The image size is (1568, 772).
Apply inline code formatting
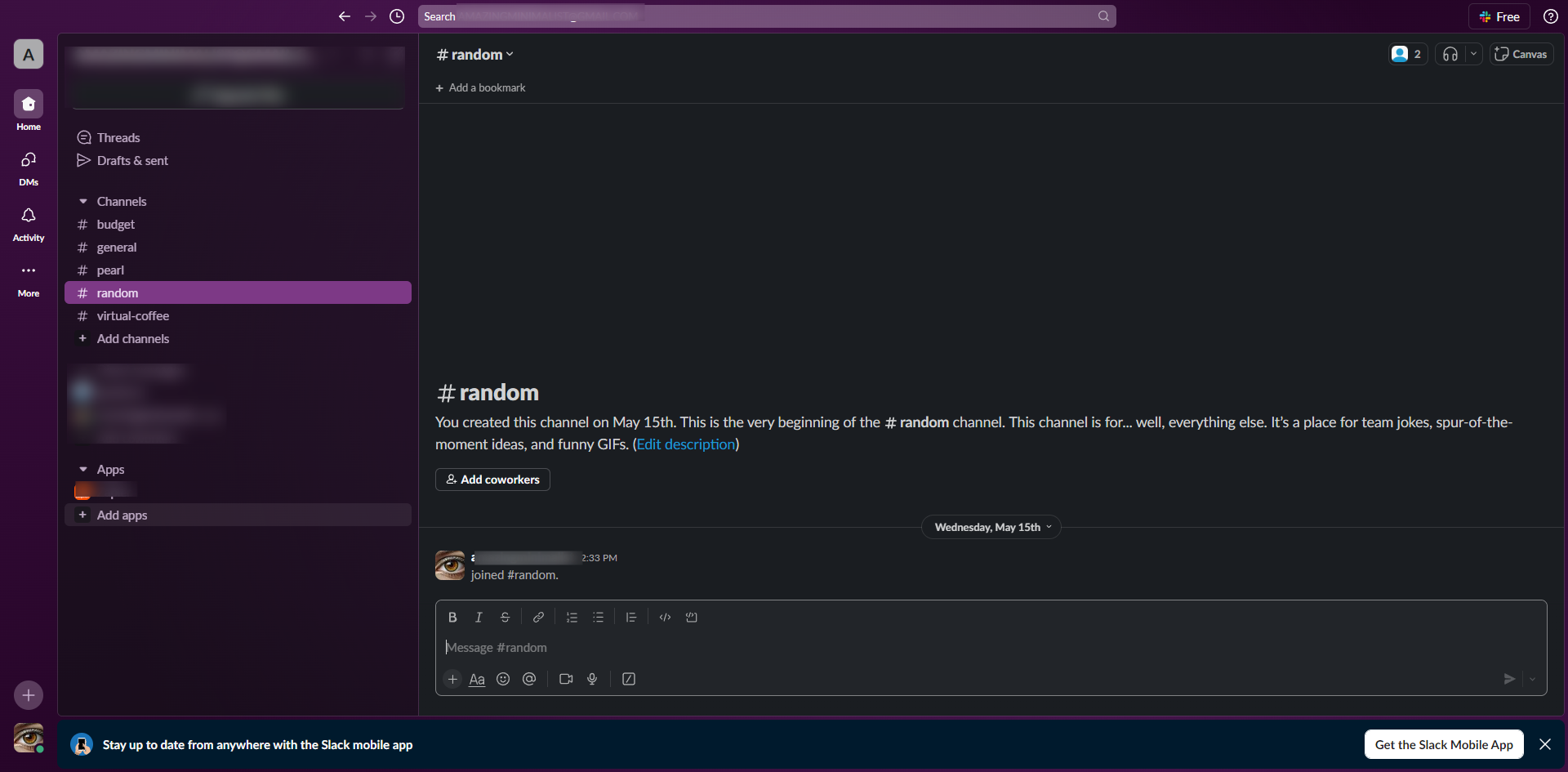click(x=665, y=618)
